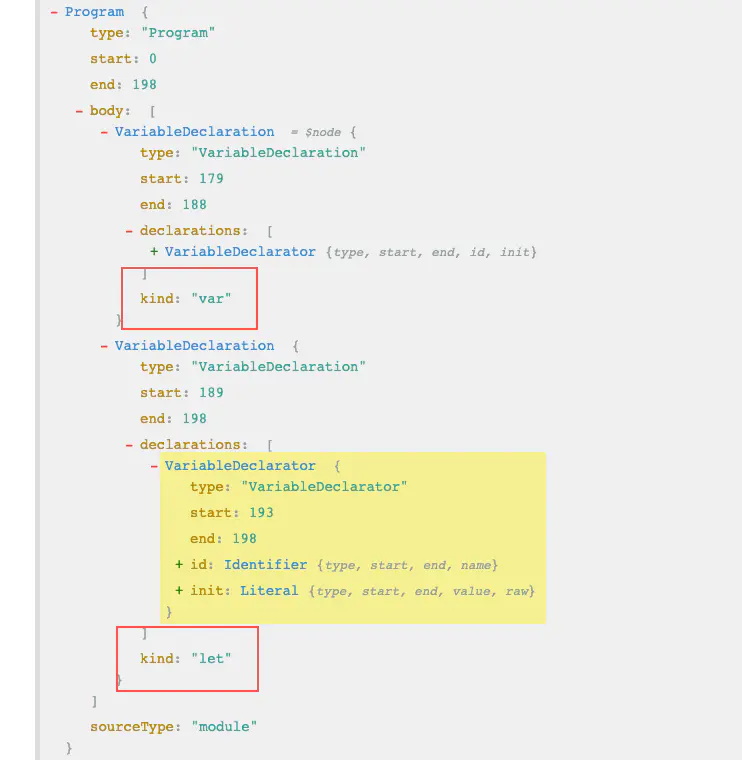Click the VariableDeclaration starting at 189
Viewport: 742px width, 760px height.
[x=194, y=346]
